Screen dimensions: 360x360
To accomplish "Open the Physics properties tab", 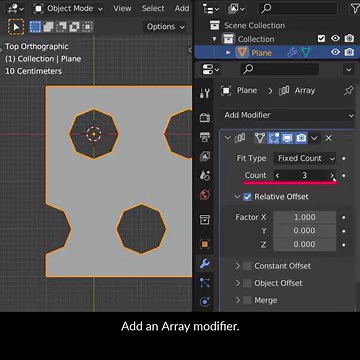I will pos(205,302).
